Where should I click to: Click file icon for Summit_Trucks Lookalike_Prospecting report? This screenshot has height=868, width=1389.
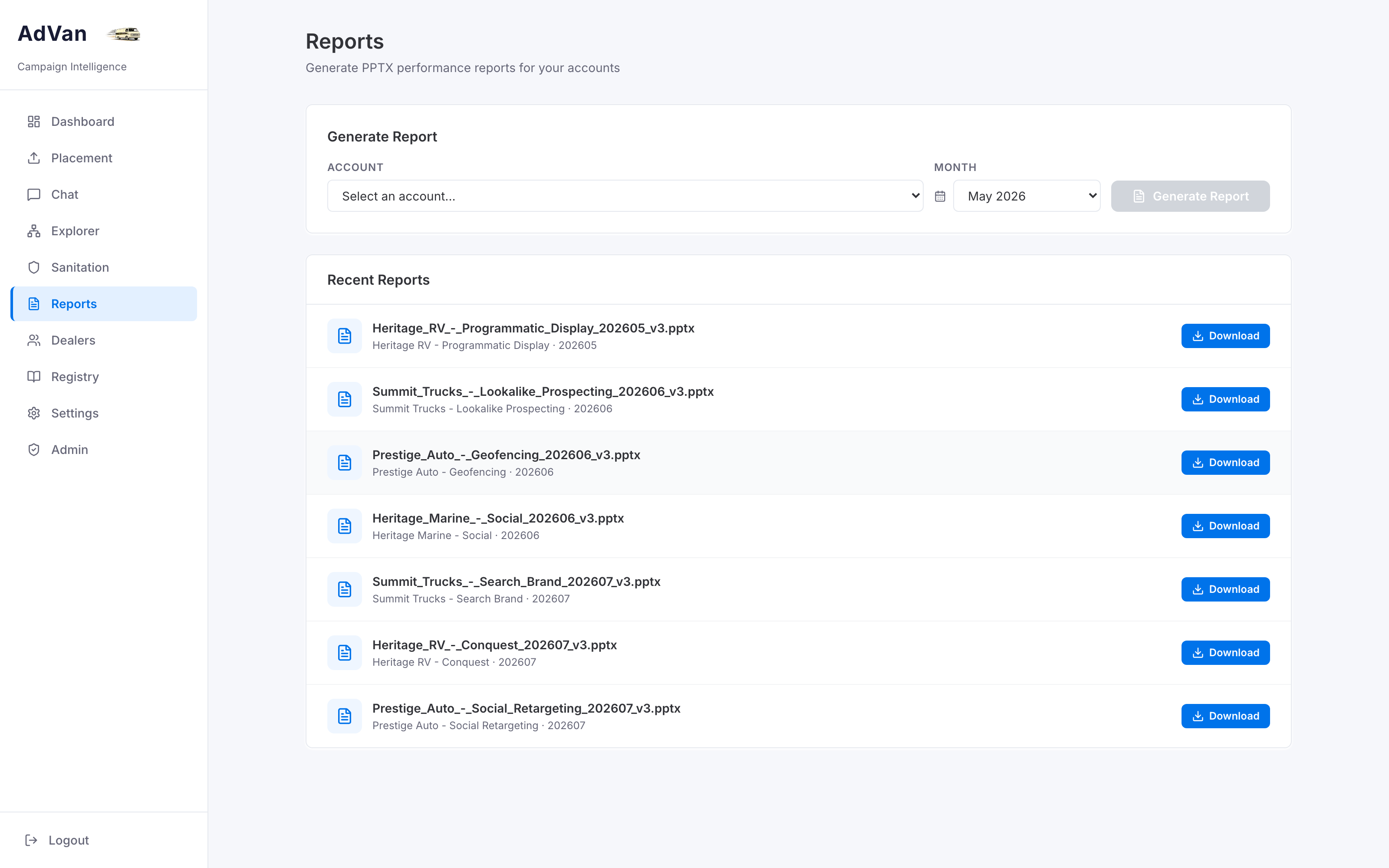coord(344,400)
